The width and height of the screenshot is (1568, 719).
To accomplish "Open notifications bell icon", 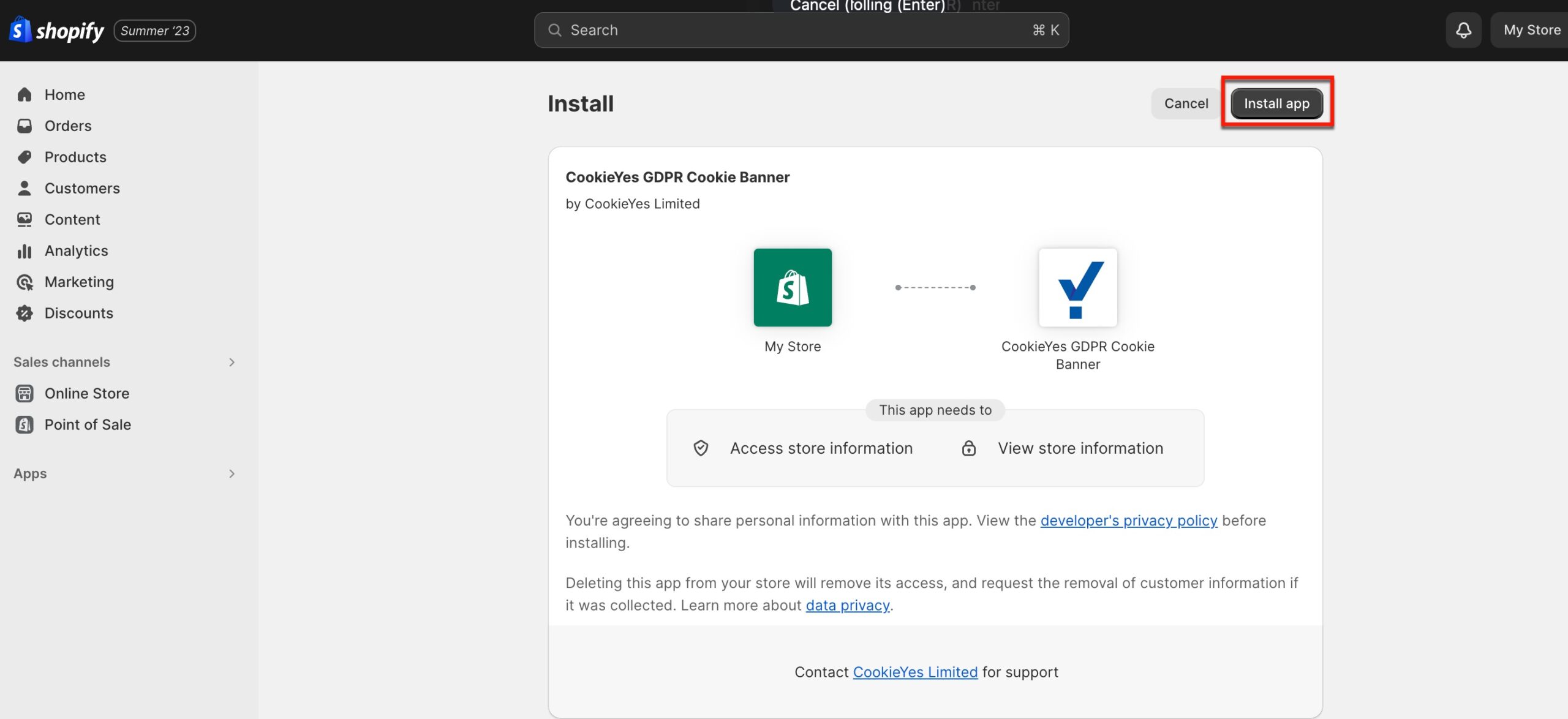I will pyautogui.click(x=1463, y=30).
